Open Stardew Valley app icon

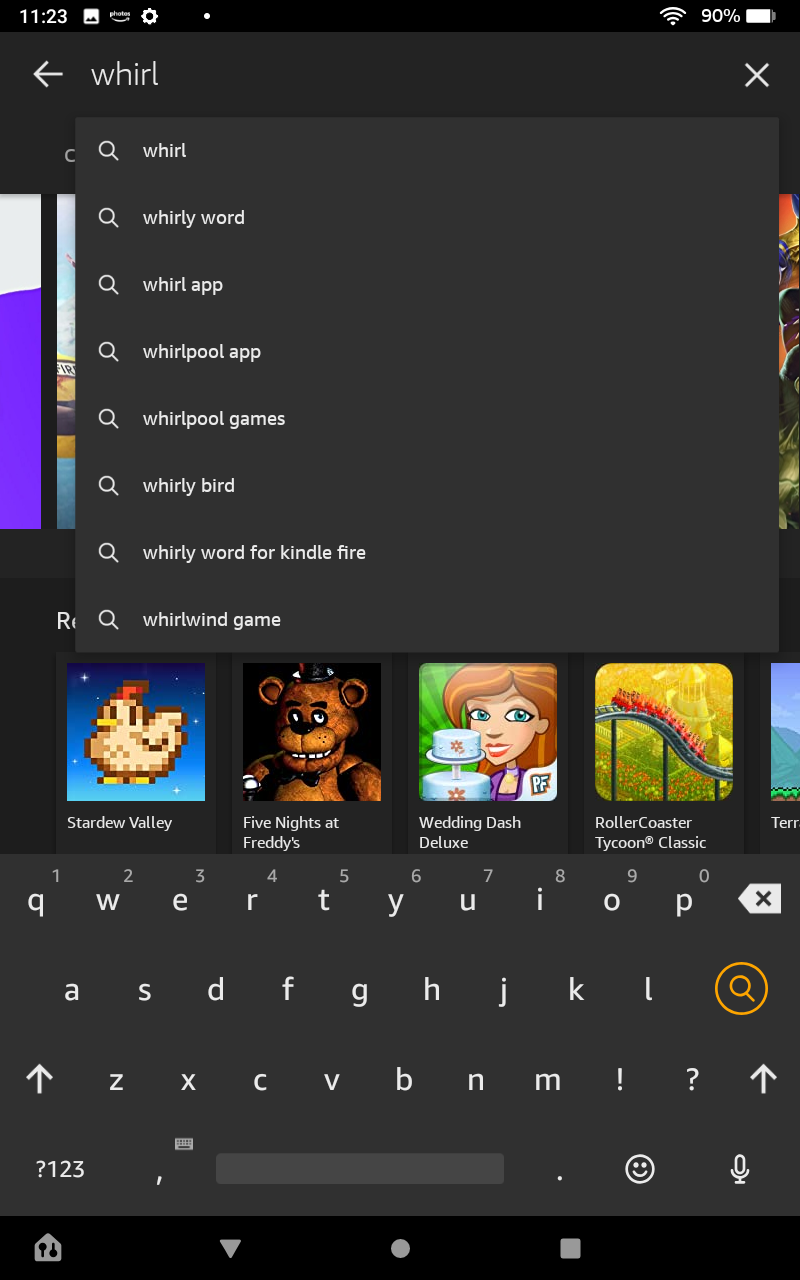pyautogui.click(x=136, y=732)
